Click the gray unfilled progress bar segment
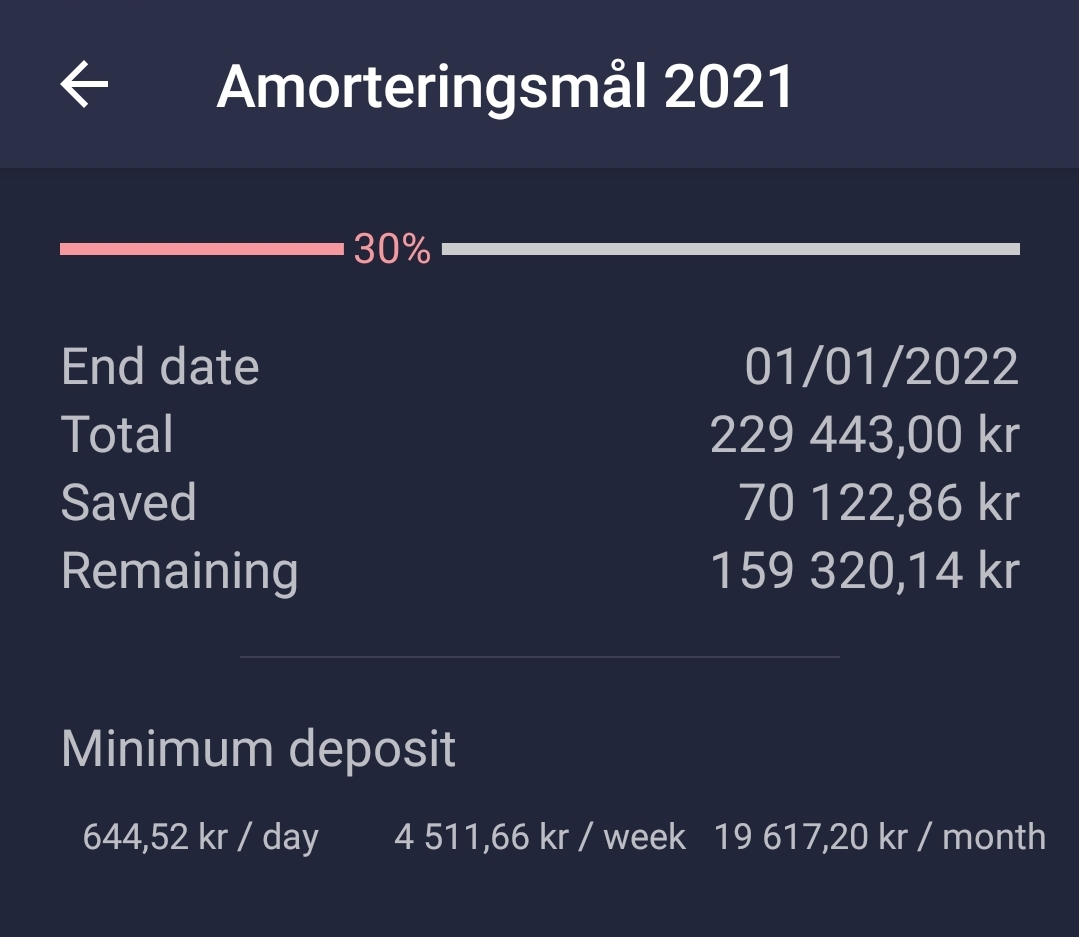This screenshot has width=1079, height=937. pos(730,249)
